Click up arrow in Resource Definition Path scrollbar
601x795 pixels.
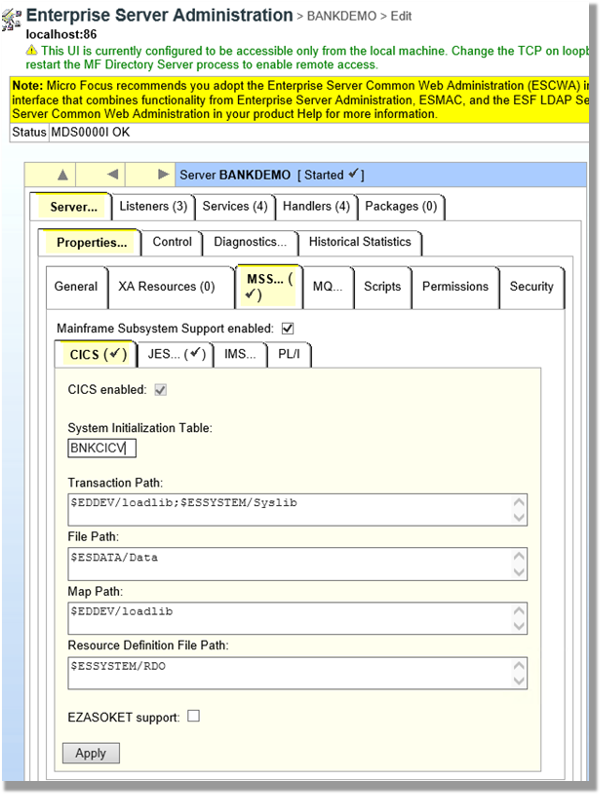click(x=519, y=665)
